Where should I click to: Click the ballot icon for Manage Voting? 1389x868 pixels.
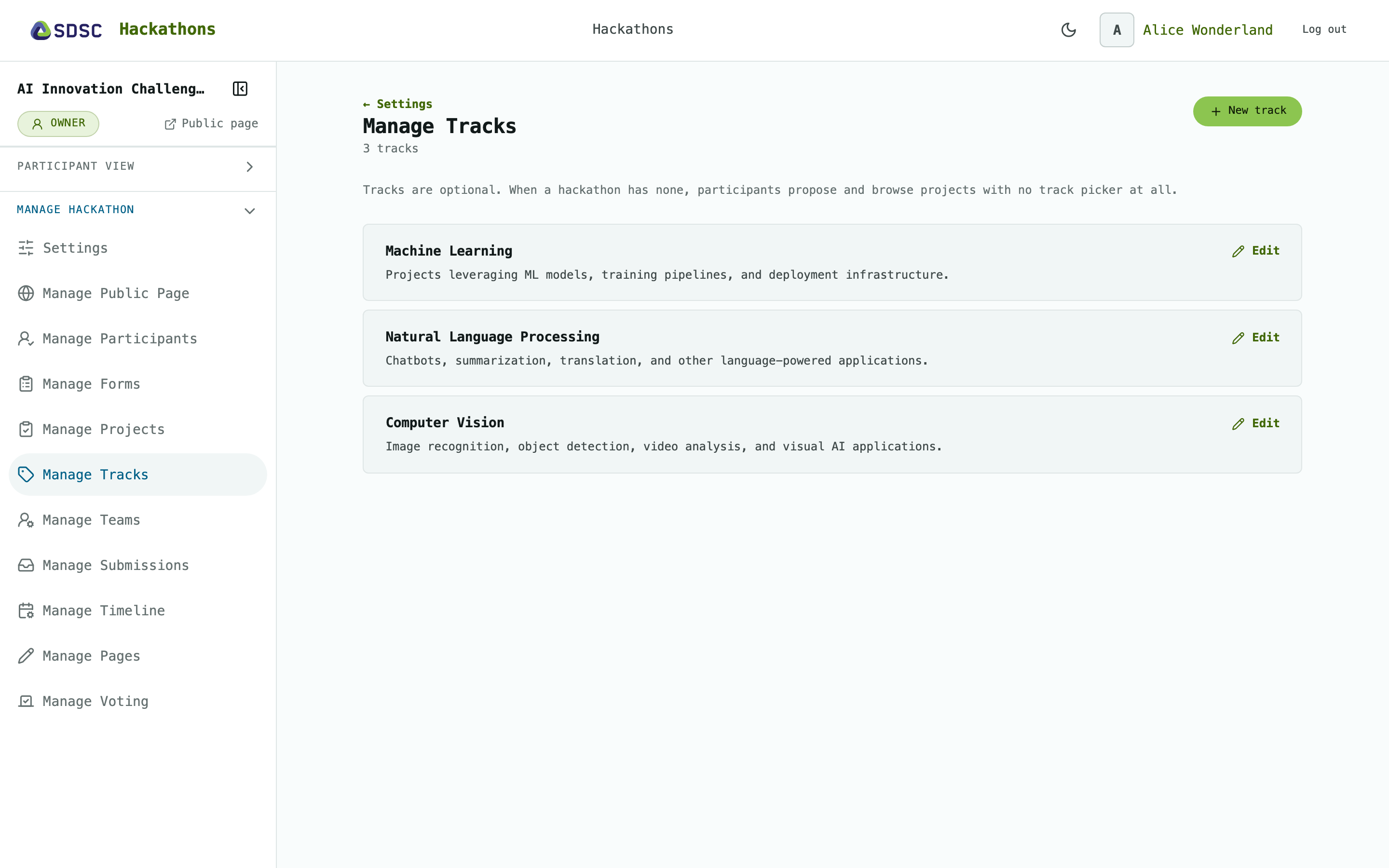26,702
